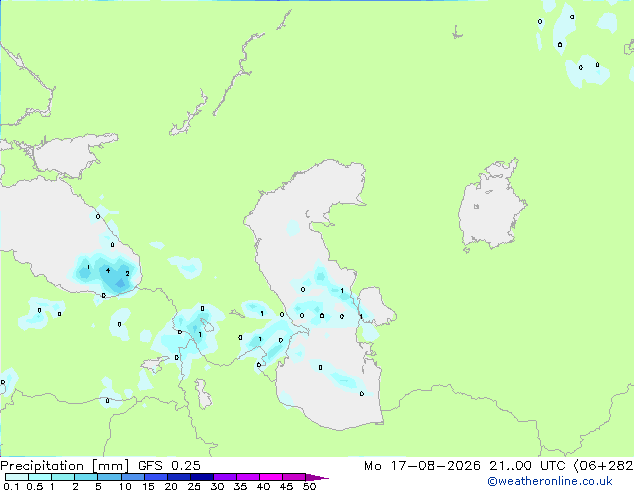Screen dimensions: 634x490
Task: Click the 'Mo 17-08-2026' date text
Action: 422,466
